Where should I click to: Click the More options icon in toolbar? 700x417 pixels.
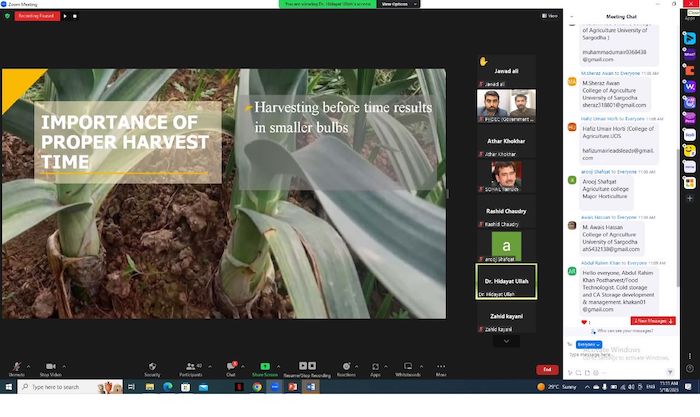click(441, 368)
